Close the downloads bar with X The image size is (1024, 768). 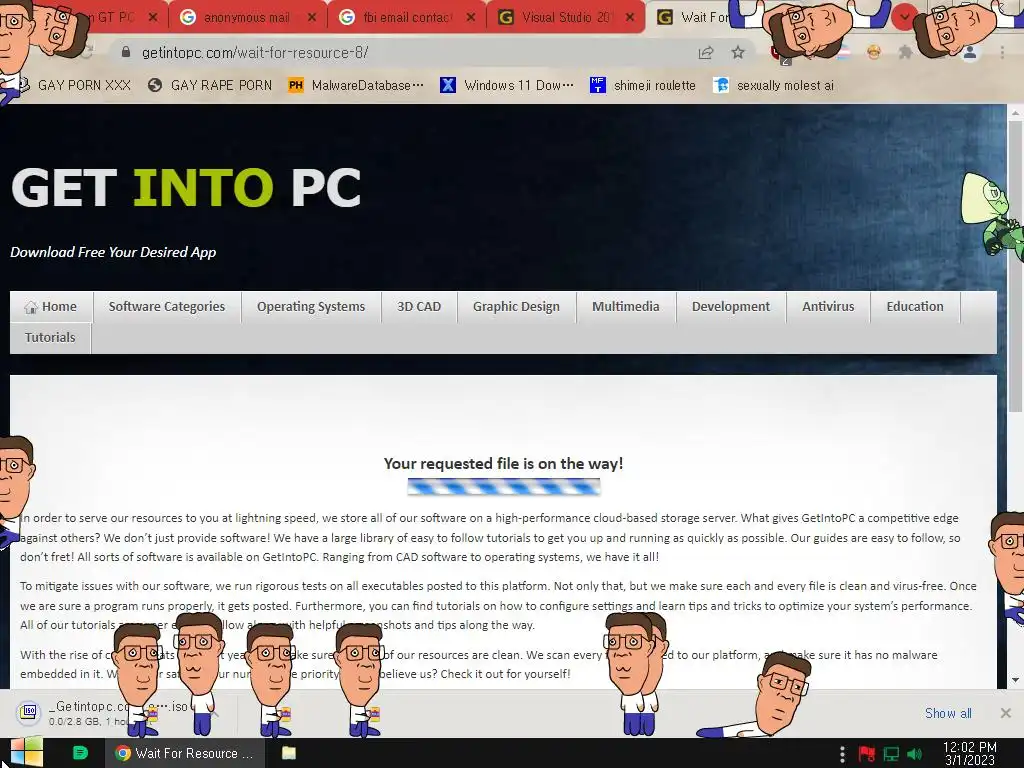point(1006,713)
